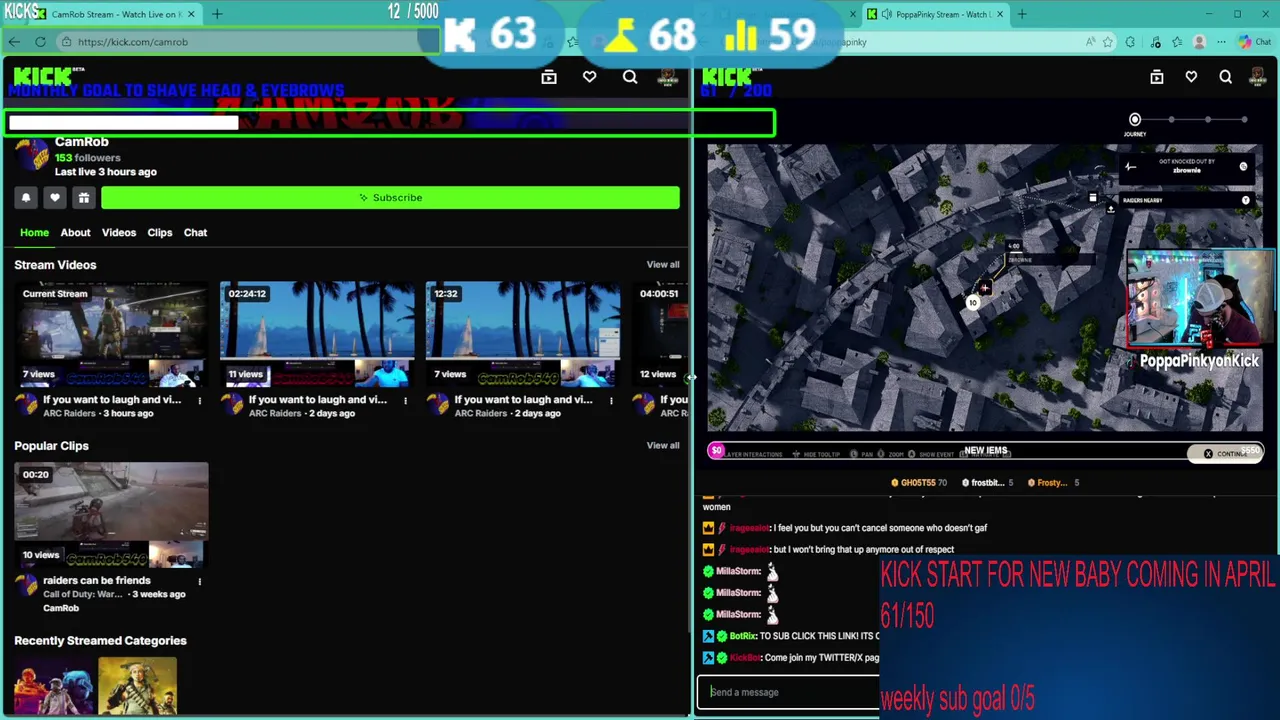Viewport: 1280px width, 720px height.
Task: Click CamRob channel name under the clip
Action: click(61, 608)
